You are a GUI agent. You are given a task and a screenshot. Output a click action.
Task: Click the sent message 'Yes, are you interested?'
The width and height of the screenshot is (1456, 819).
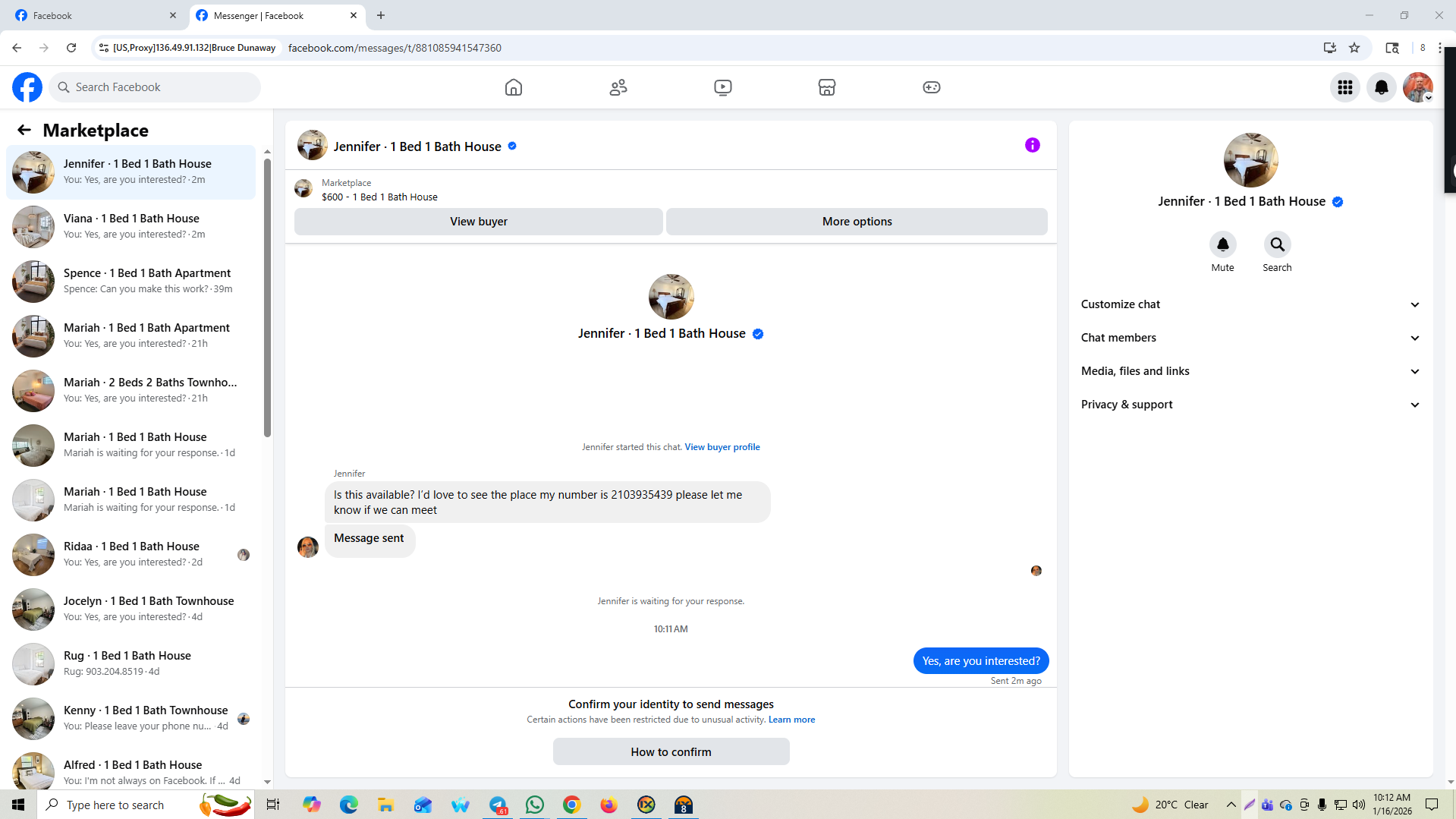pos(981,661)
